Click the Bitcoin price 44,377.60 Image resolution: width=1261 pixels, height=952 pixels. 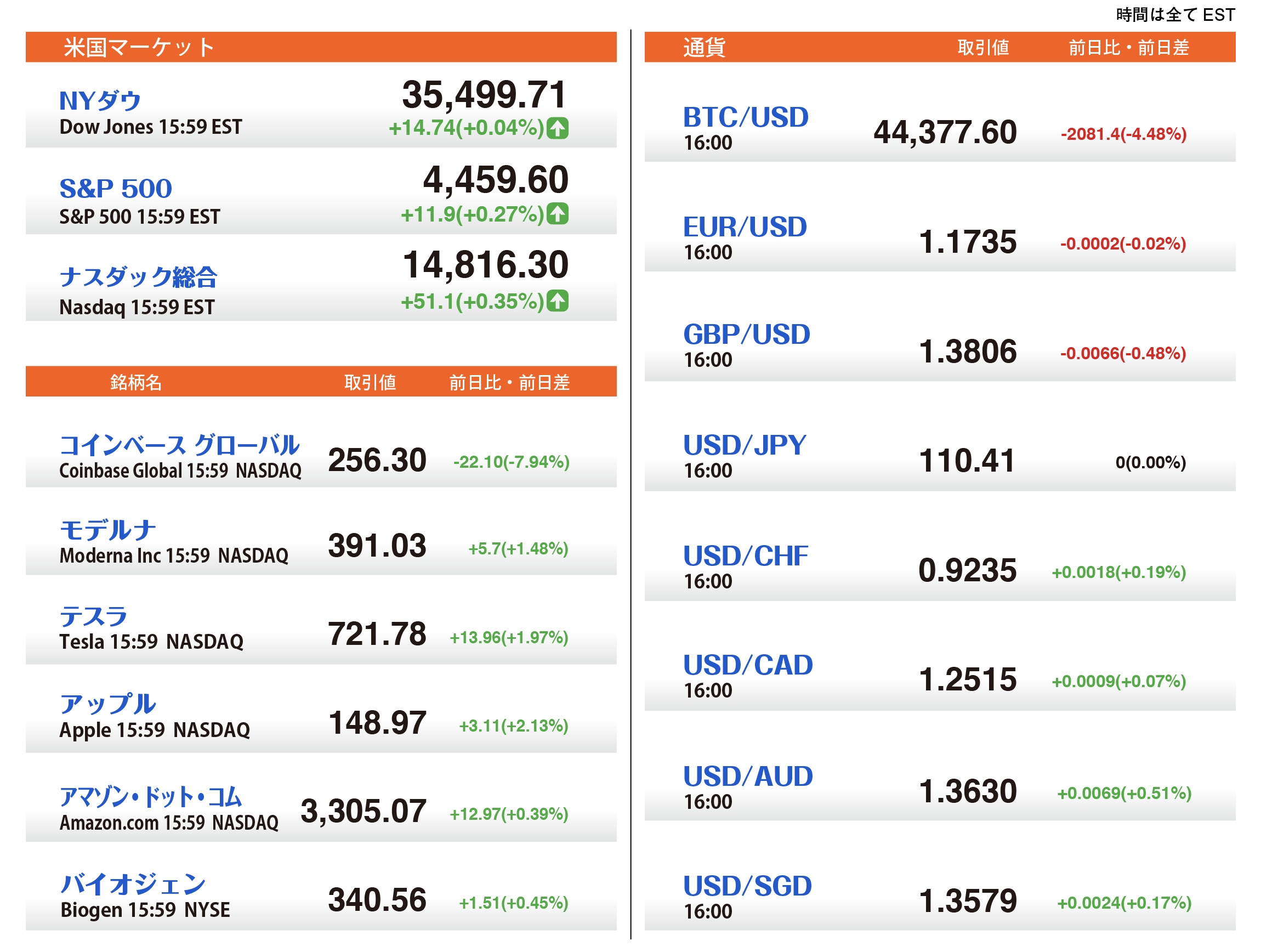pyautogui.click(x=945, y=132)
